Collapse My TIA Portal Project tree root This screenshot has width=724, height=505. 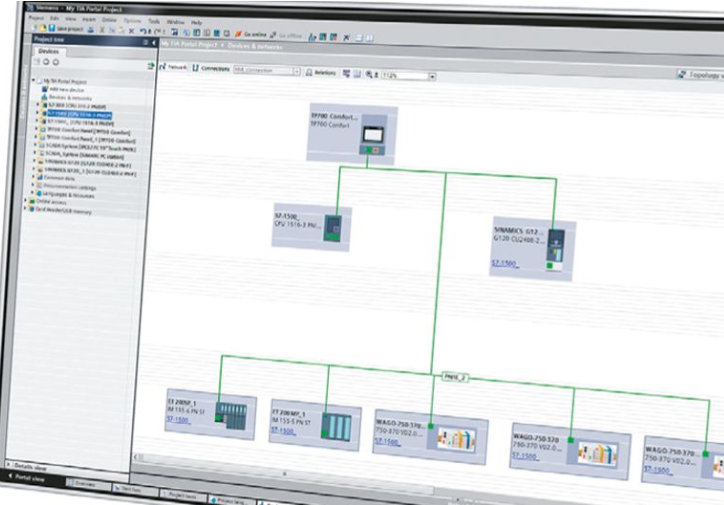click(x=33, y=80)
